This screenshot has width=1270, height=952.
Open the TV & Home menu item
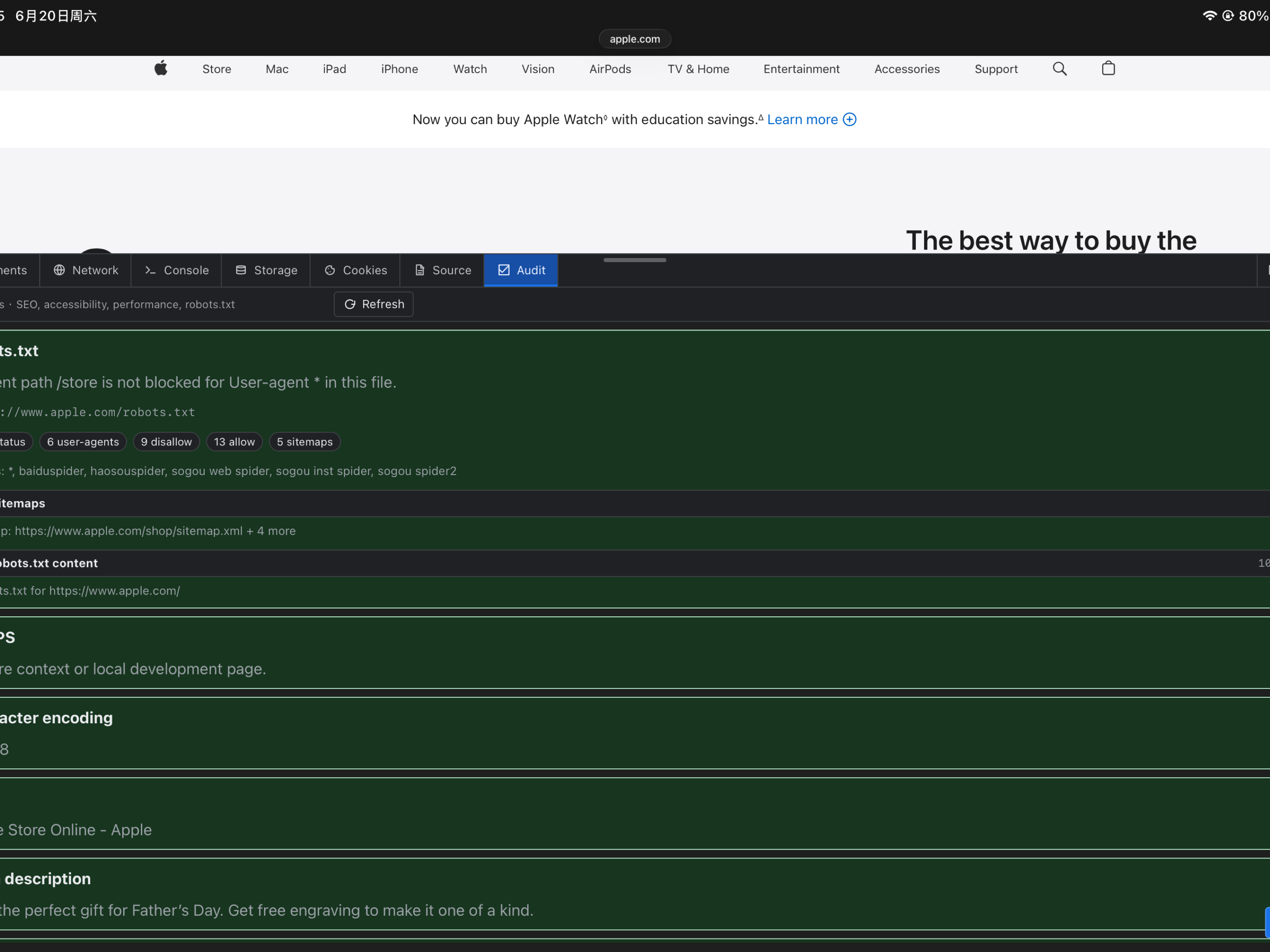point(698,69)
